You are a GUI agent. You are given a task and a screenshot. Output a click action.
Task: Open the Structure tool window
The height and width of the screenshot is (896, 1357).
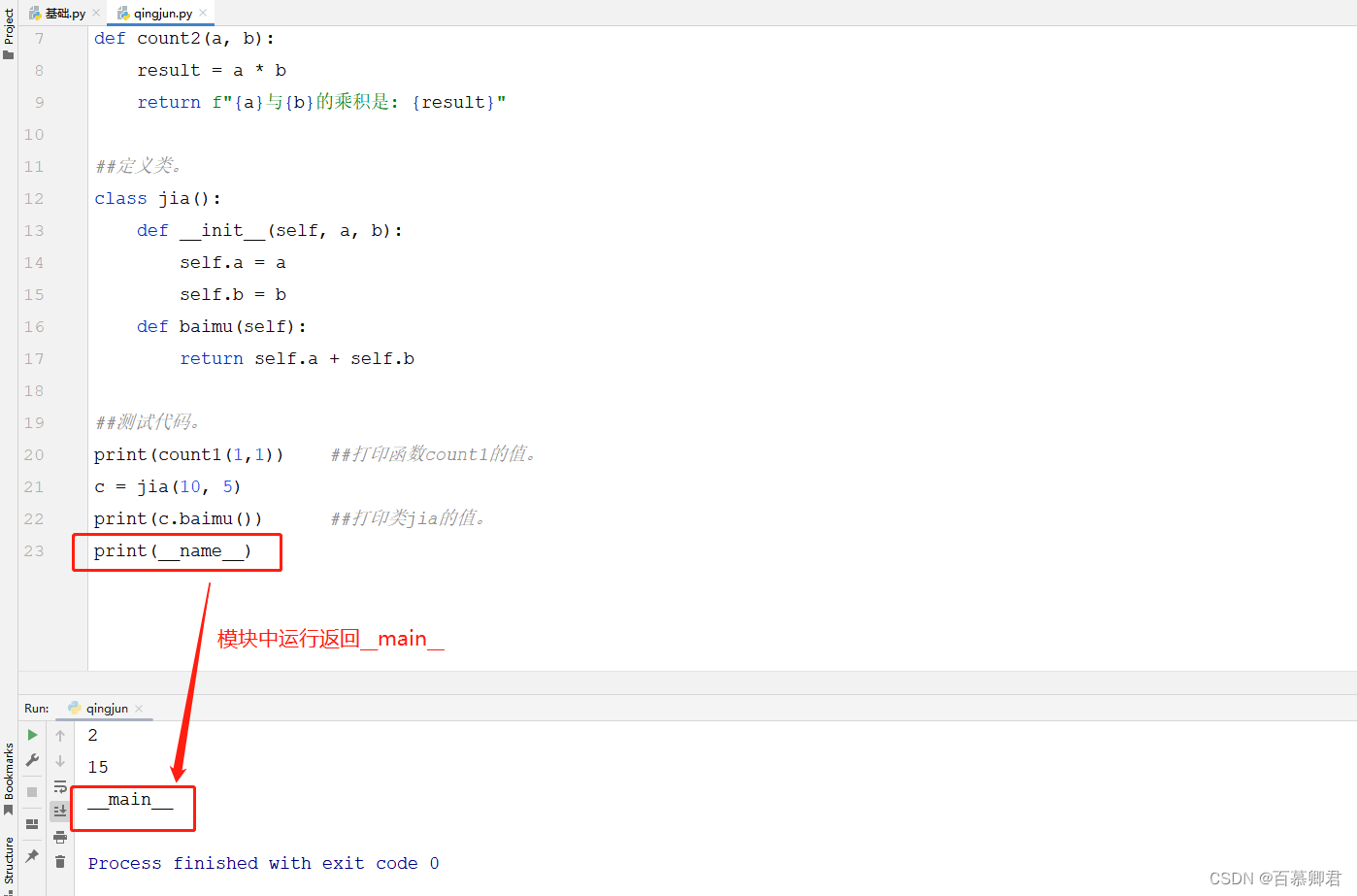point(9,864)
